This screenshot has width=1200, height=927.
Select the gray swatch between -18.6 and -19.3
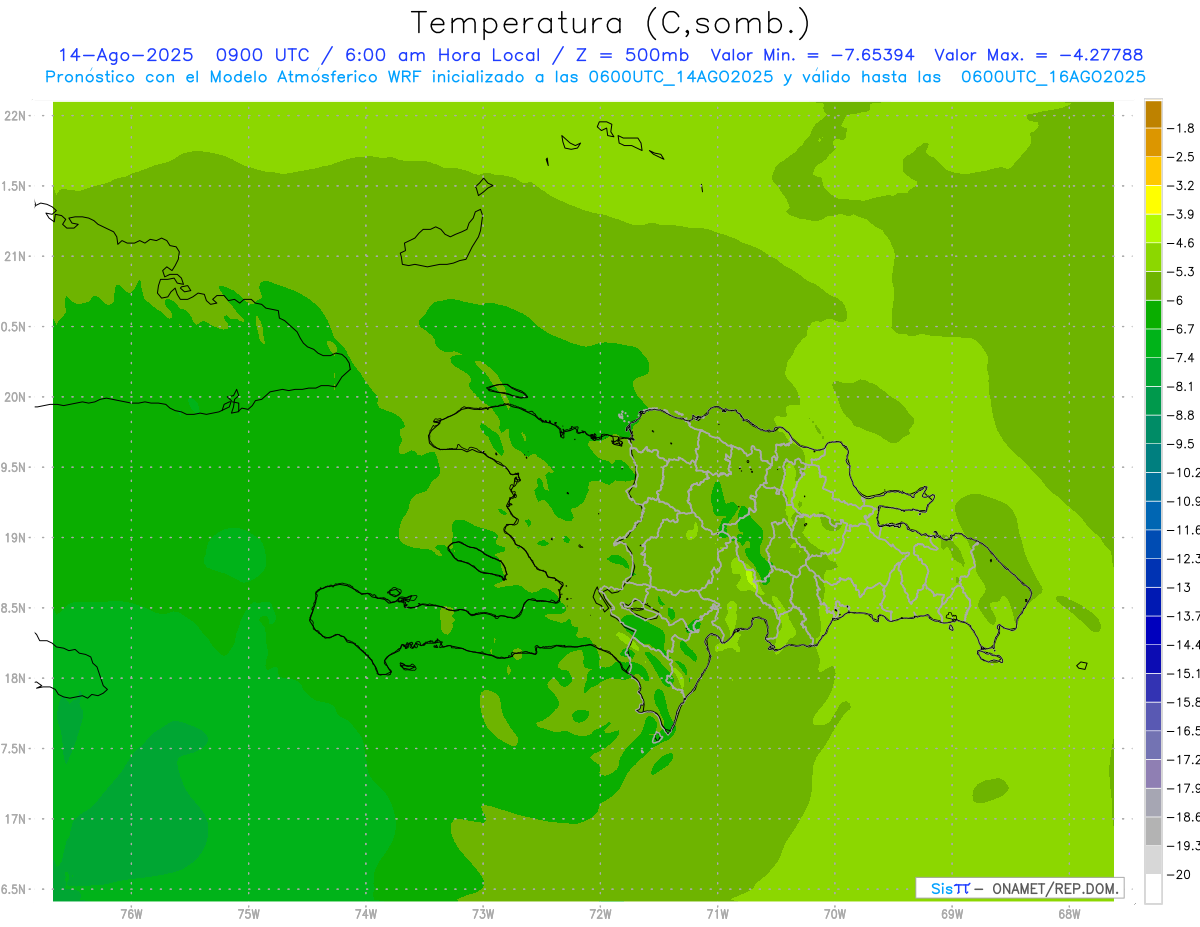tap(1153, 831)
